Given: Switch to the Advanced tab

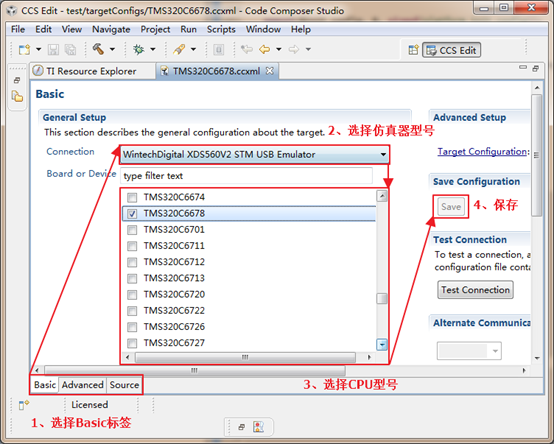Looking at the screenshot, I should pyautogui.click(x=83, y=385).
